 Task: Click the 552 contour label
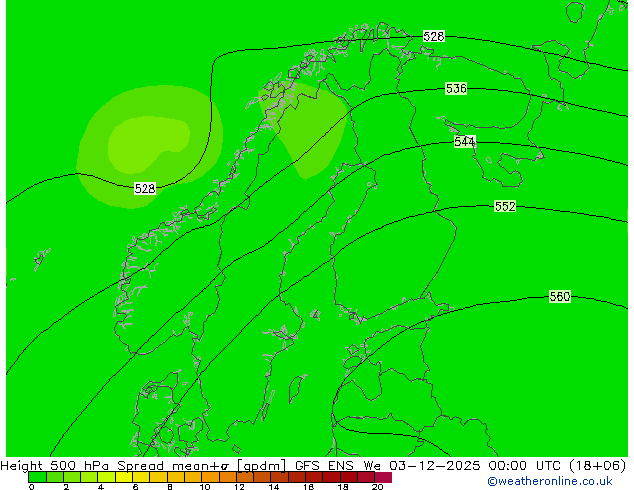(x=505, y=206)
